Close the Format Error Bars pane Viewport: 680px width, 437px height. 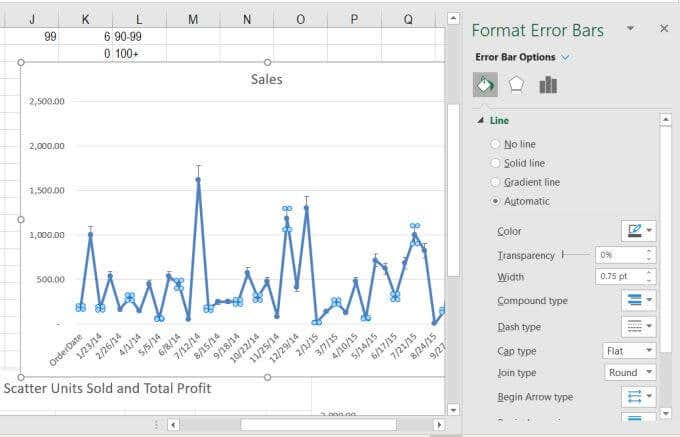point(664,29)
